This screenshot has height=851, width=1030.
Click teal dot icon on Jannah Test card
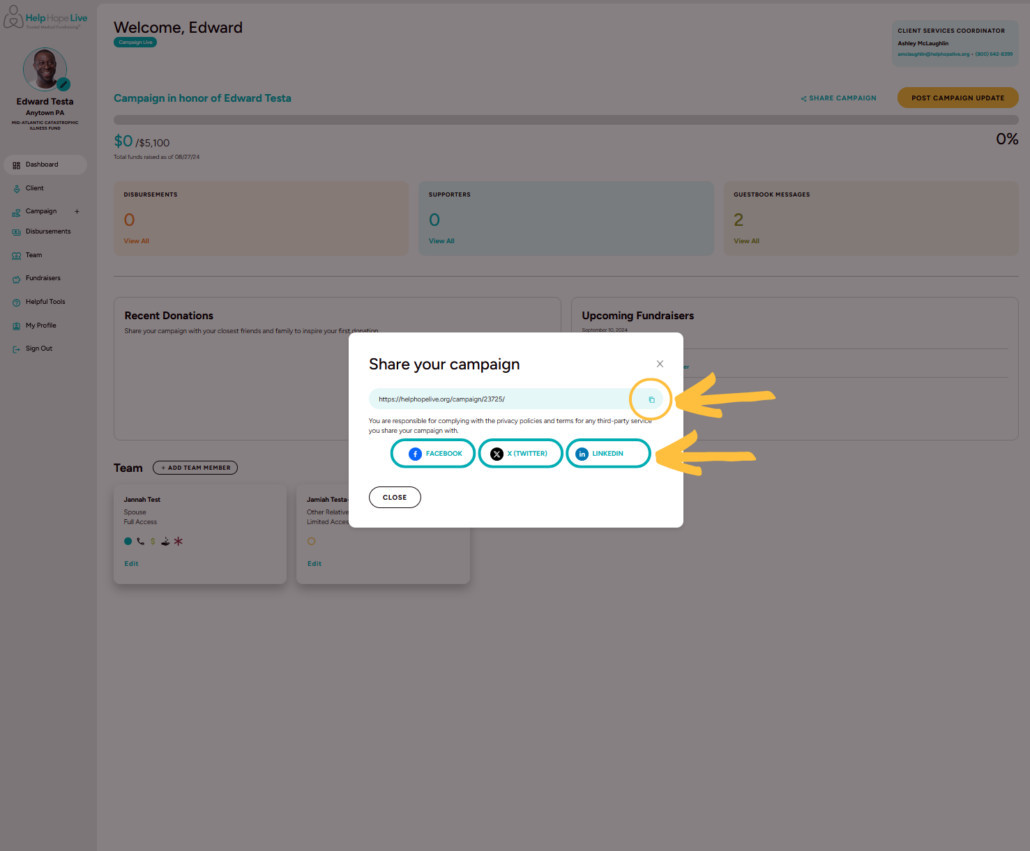[x=128, y=541]
